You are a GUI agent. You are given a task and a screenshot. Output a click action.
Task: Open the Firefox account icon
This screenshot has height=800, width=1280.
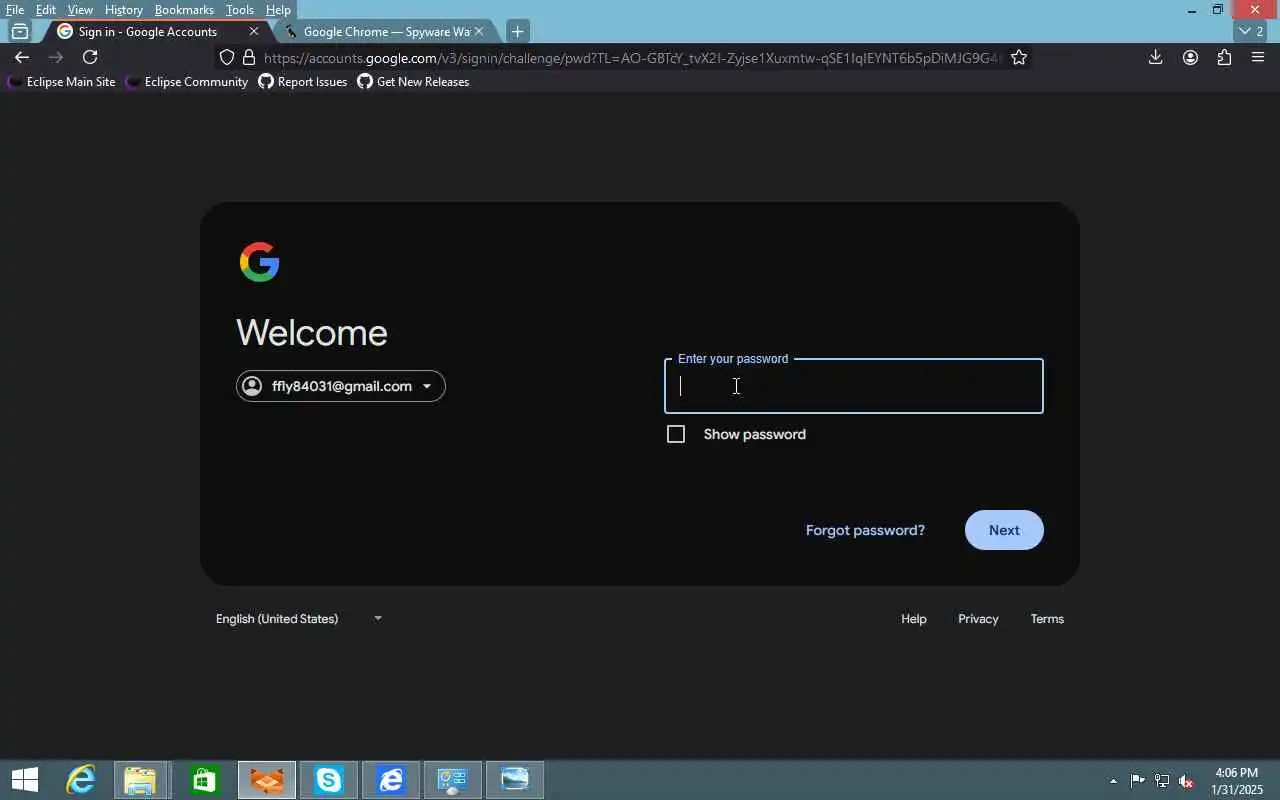pyautogui.click(x=1190, y=57)
